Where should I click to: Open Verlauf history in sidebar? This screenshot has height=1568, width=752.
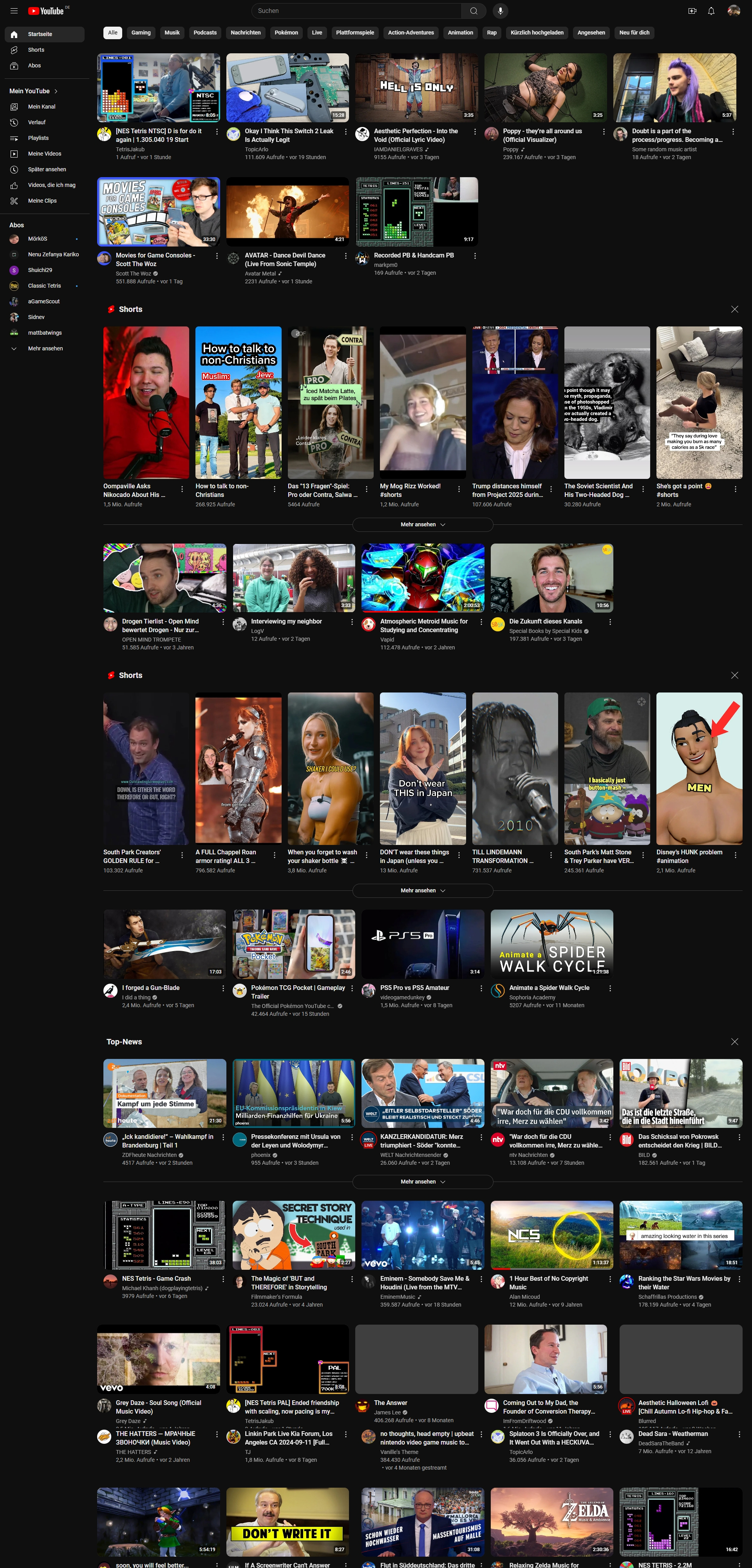click(44, 122)
